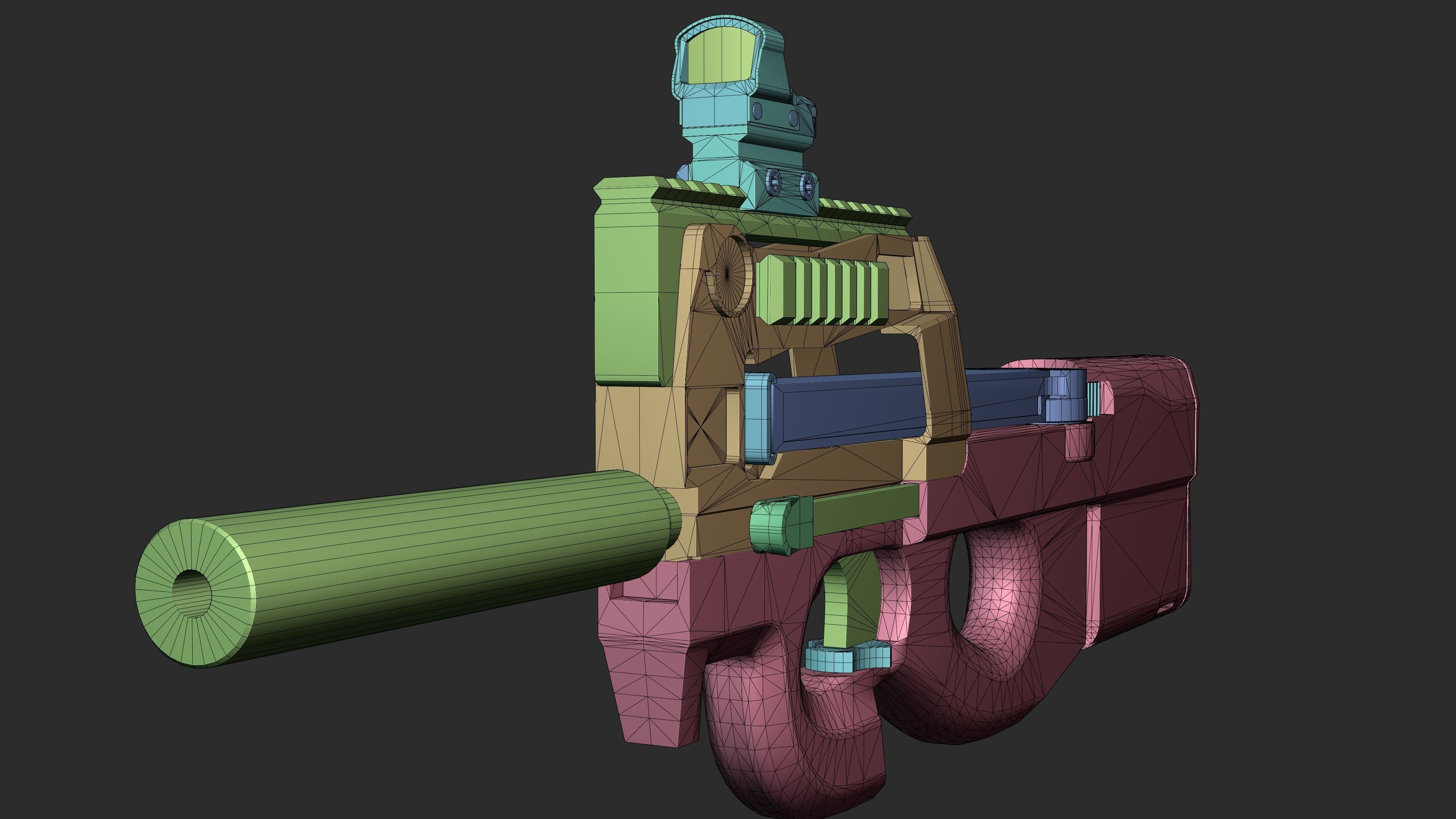Click the suppressor's muzzle bore hole
This screenshot has height=819, width=1456.
(192, 594)
